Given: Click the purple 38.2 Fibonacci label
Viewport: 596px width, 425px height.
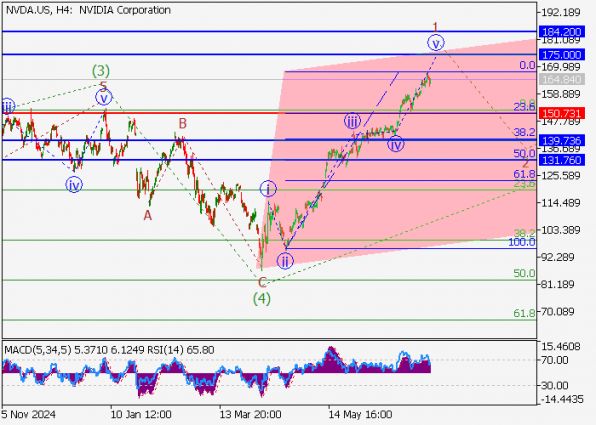Looking at the screenshot, I should [525, 132].
